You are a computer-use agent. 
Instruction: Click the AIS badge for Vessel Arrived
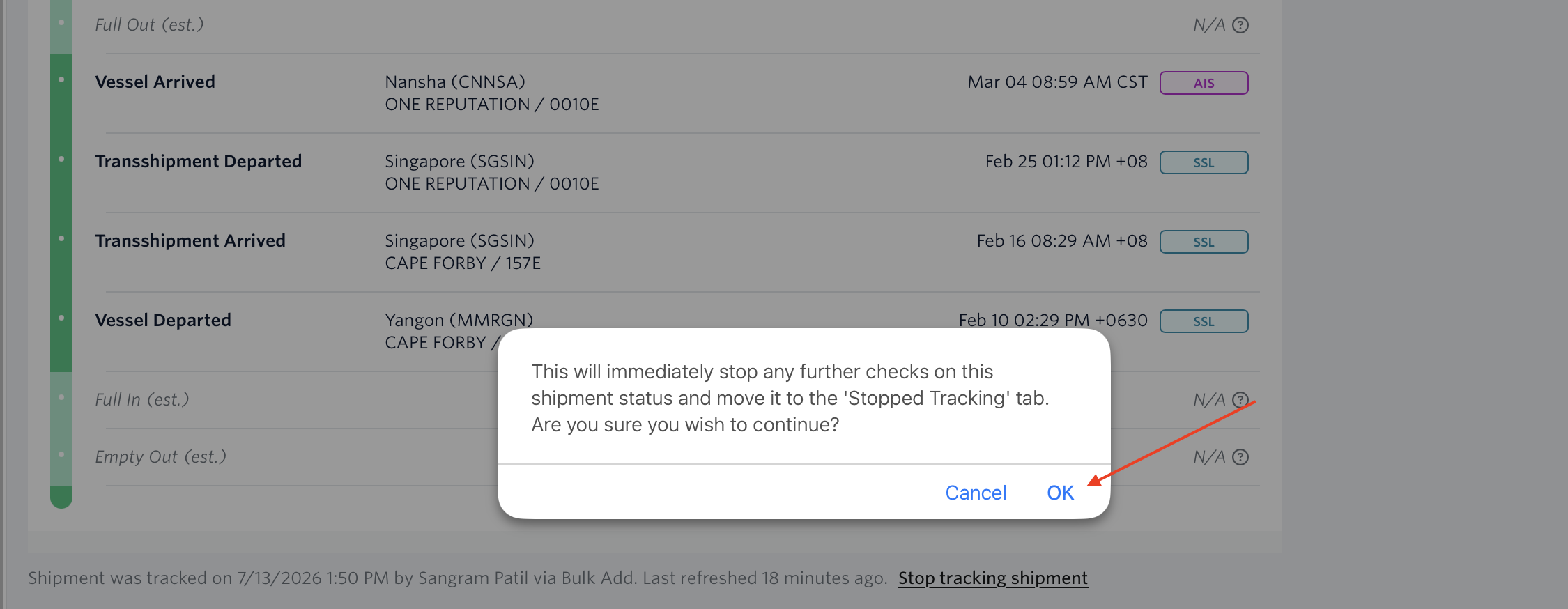tap(1204, 83)
